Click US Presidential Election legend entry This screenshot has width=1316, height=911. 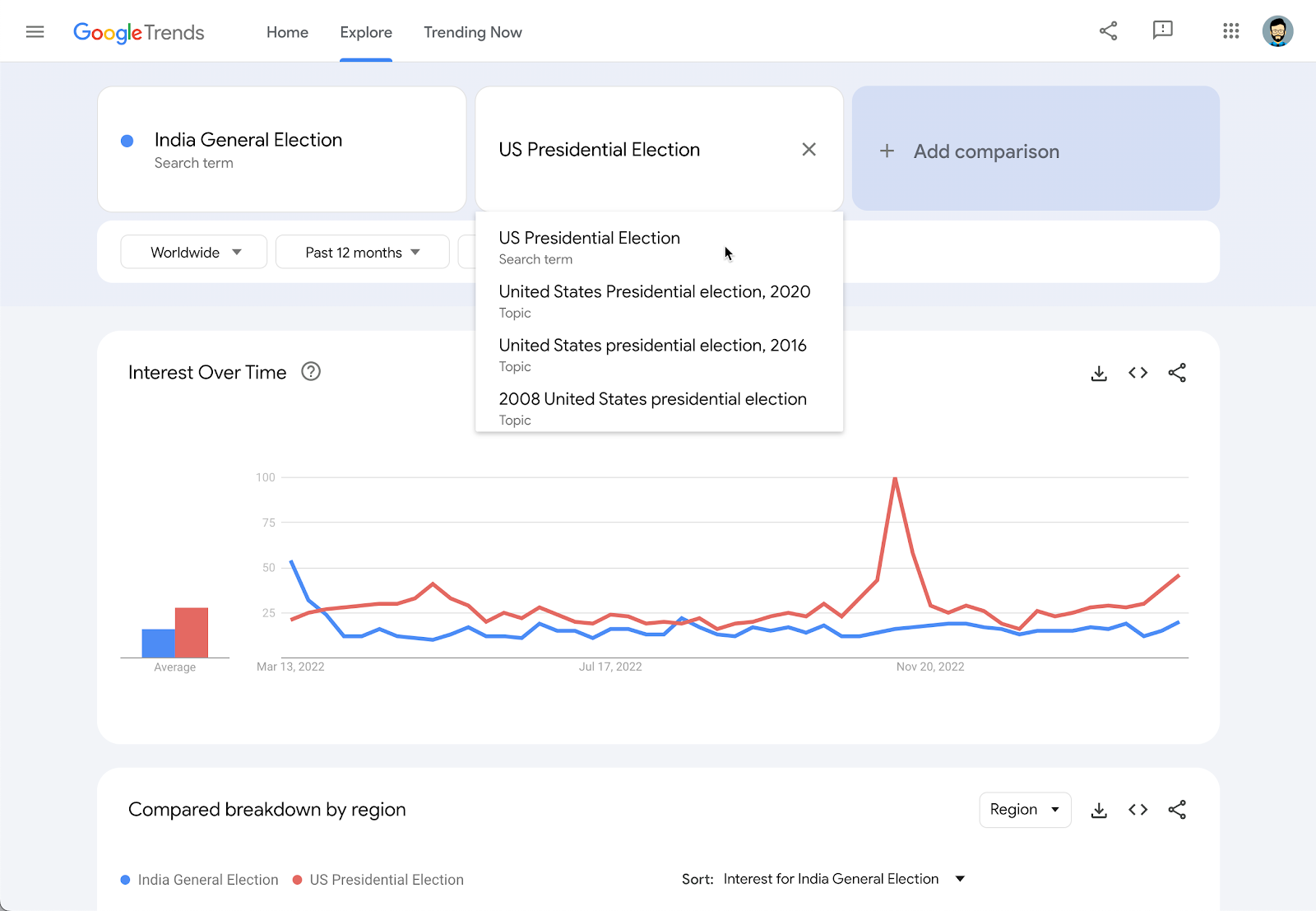point(378,880)
